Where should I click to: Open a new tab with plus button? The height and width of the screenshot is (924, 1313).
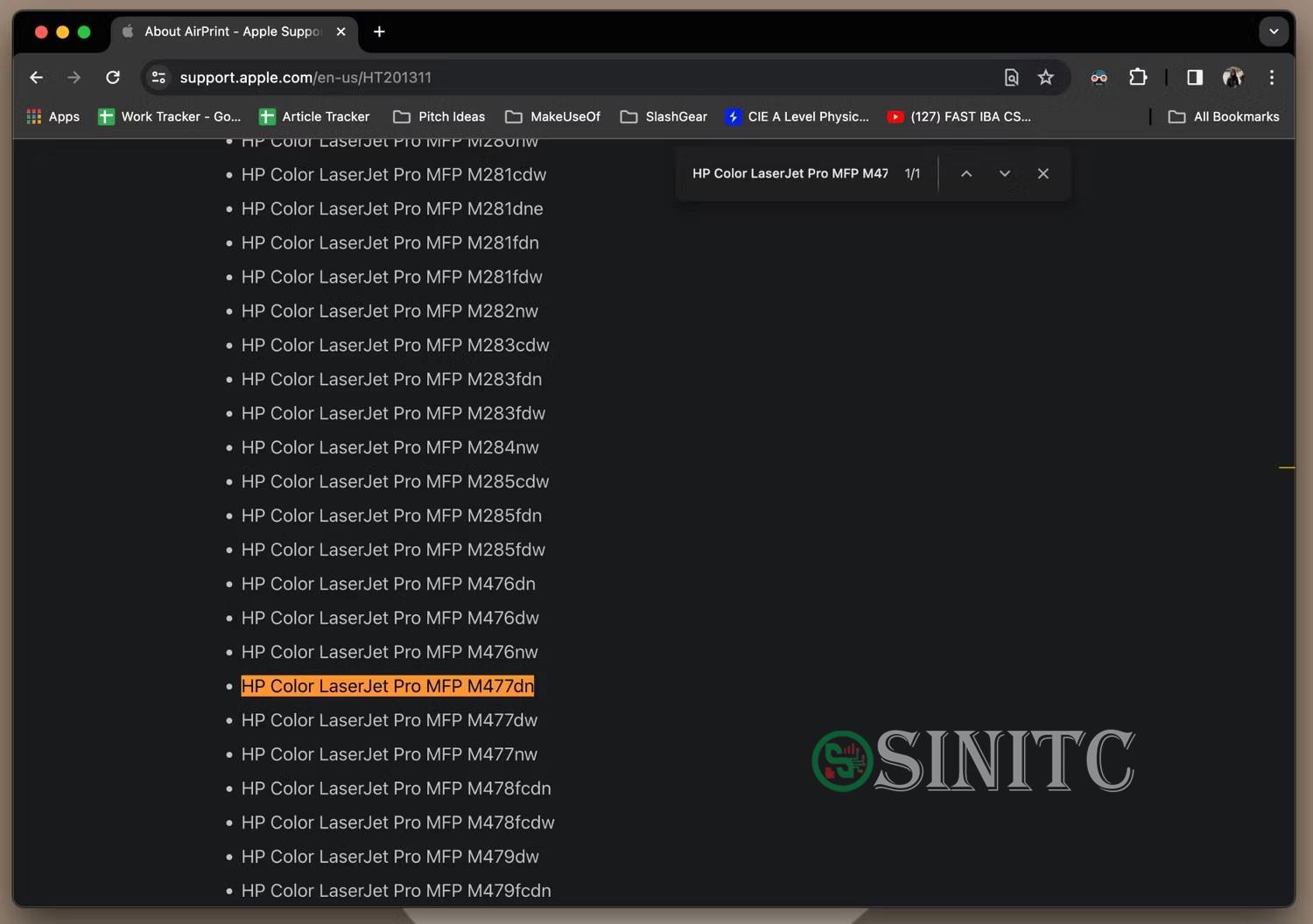(379, 31)
